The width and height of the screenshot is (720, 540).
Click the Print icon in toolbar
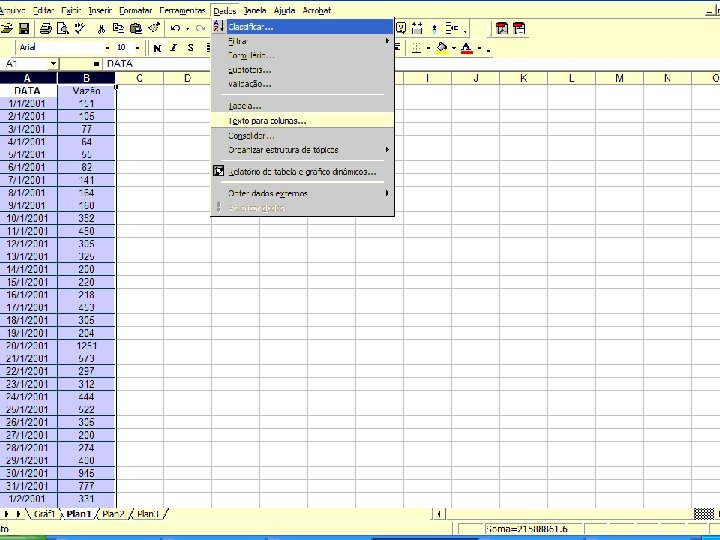[45, 28]
